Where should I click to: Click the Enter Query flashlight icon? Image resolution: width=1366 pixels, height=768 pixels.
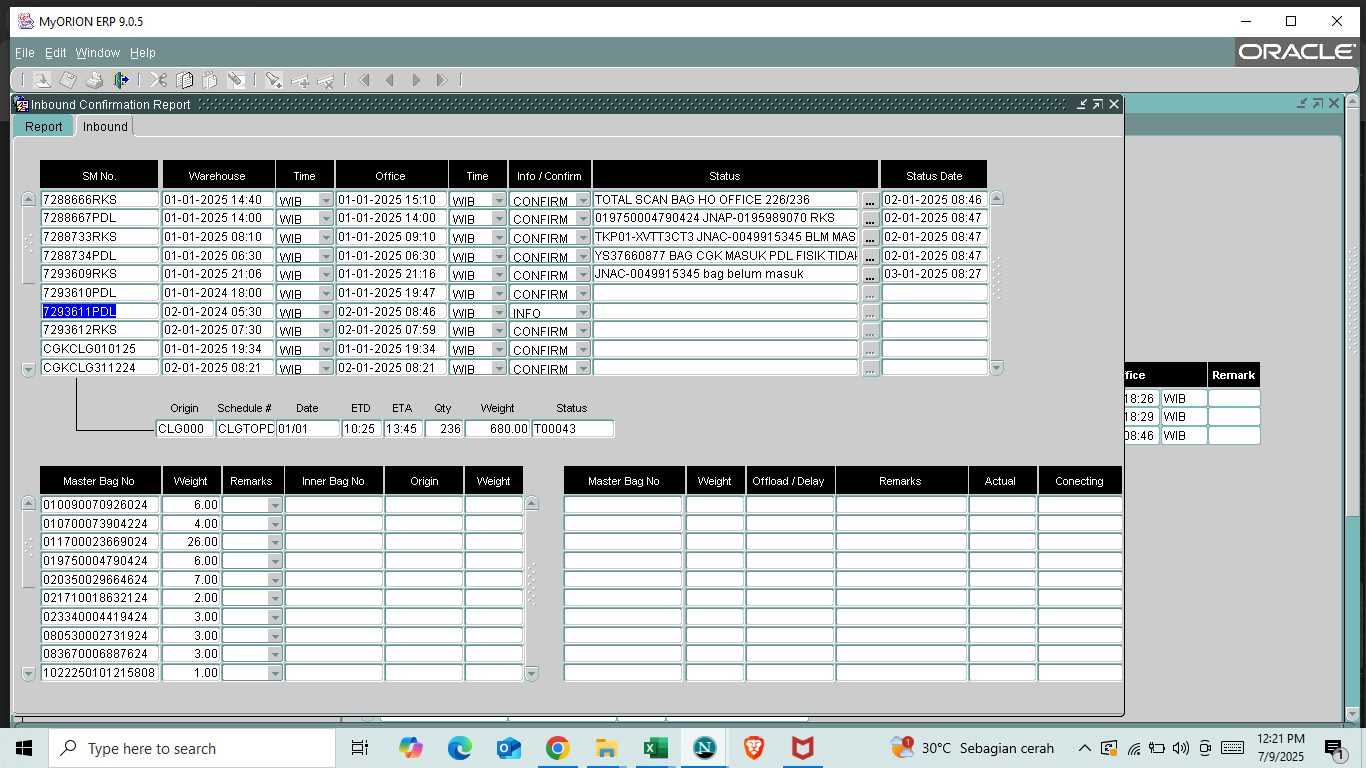pos(273,80)
